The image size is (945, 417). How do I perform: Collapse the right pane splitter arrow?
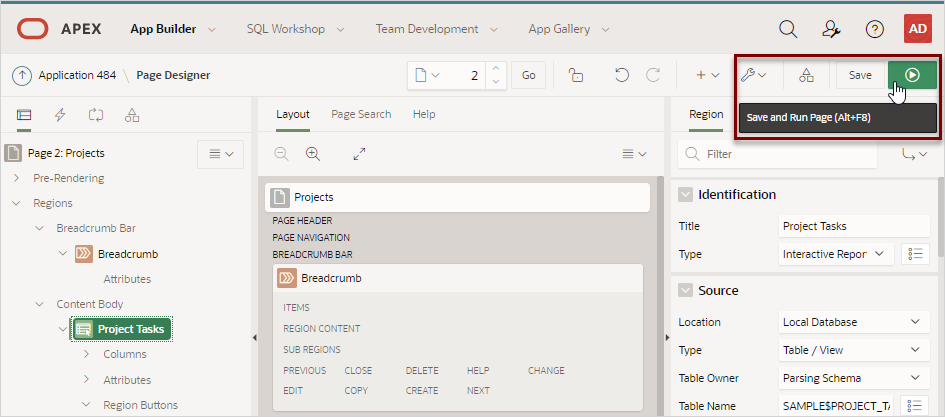[x=667, y=338]
